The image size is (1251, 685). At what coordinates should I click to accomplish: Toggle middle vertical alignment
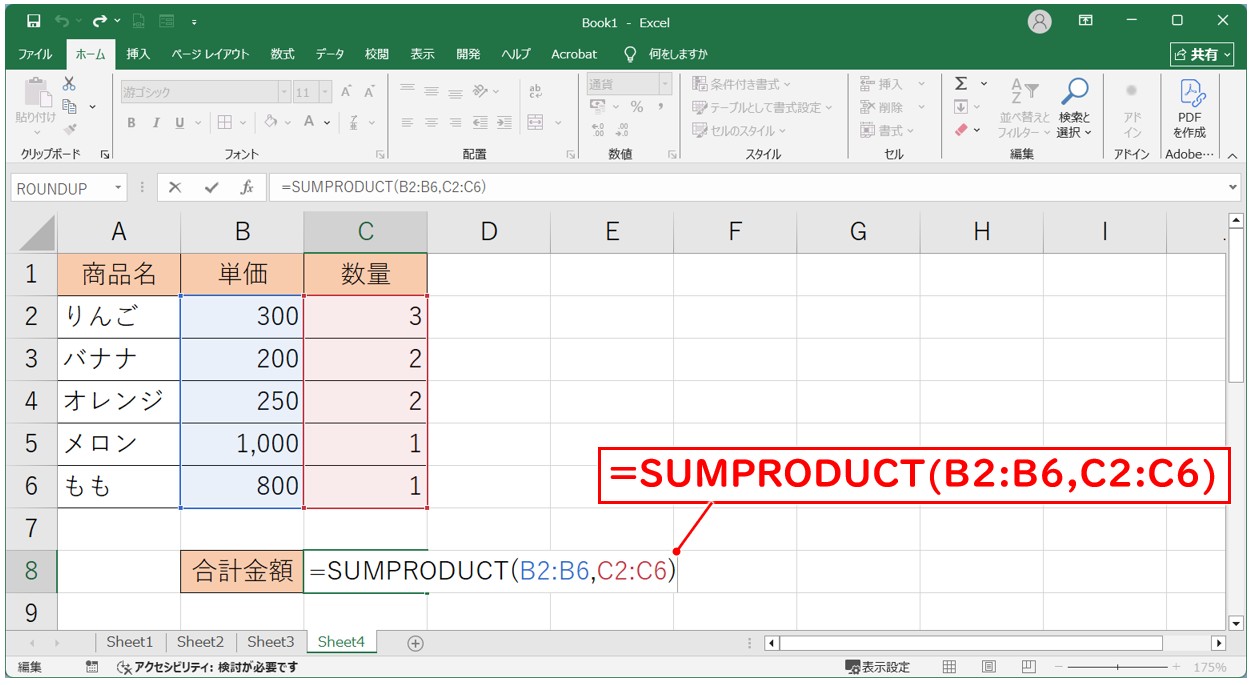click(x=431, y=91)
